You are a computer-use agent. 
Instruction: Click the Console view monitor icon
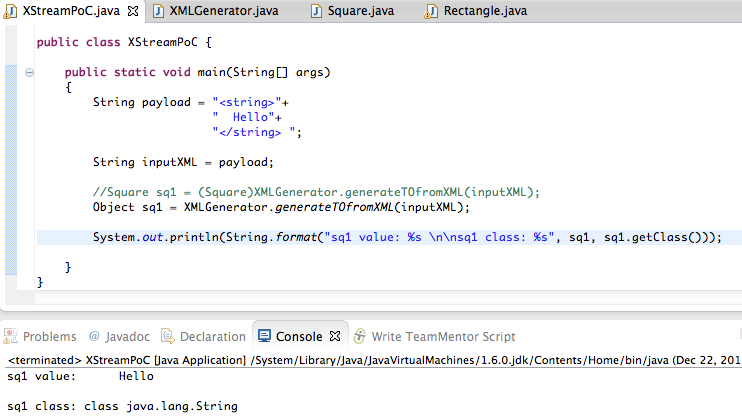click(x=264, y=337)
